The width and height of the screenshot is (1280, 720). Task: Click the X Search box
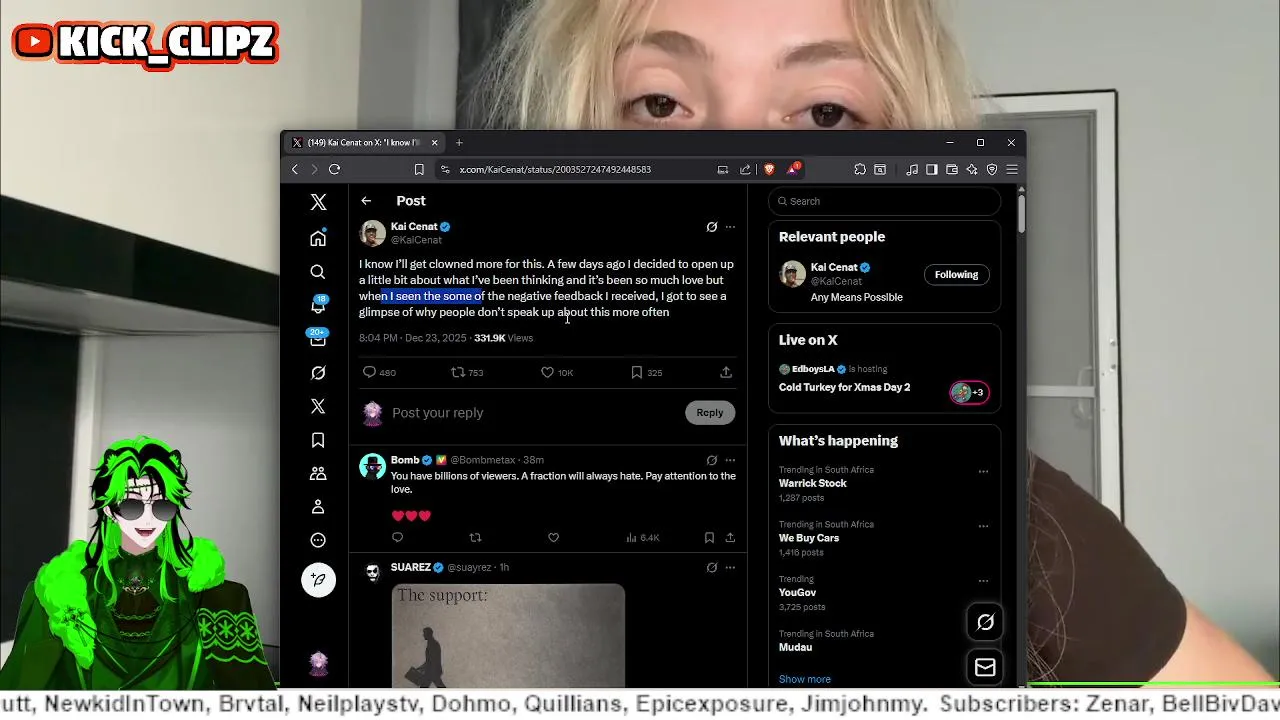pos(884,201)
